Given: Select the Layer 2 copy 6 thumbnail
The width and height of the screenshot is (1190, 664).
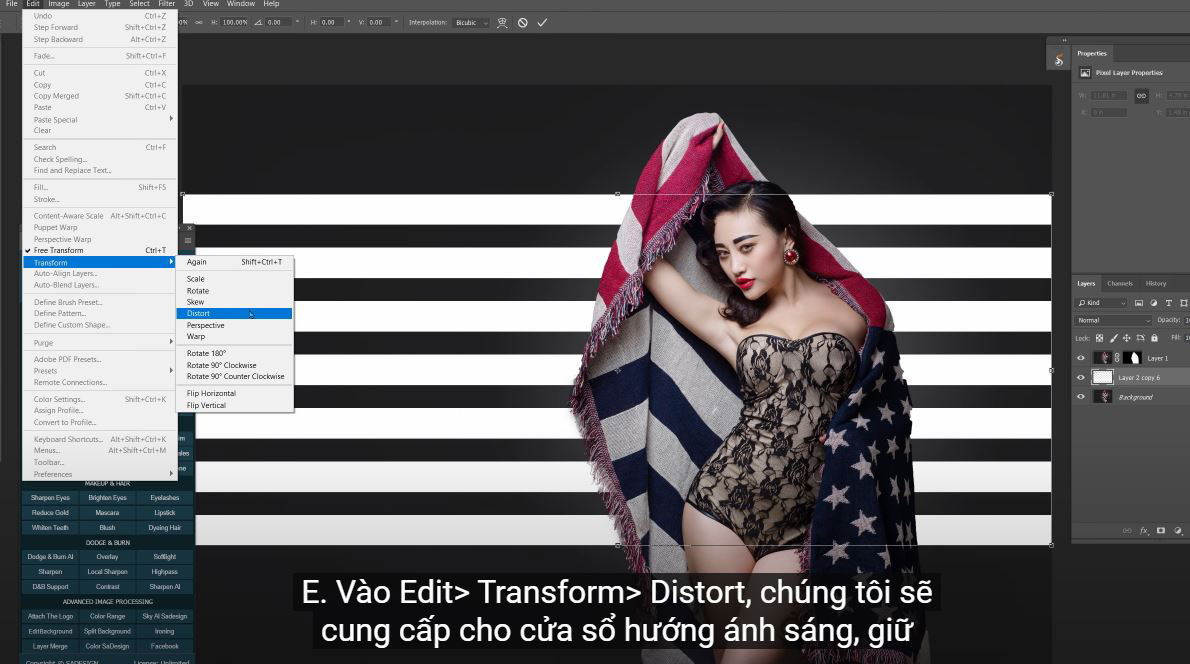Looking at the screenshot, I should tap(1102, 377).
